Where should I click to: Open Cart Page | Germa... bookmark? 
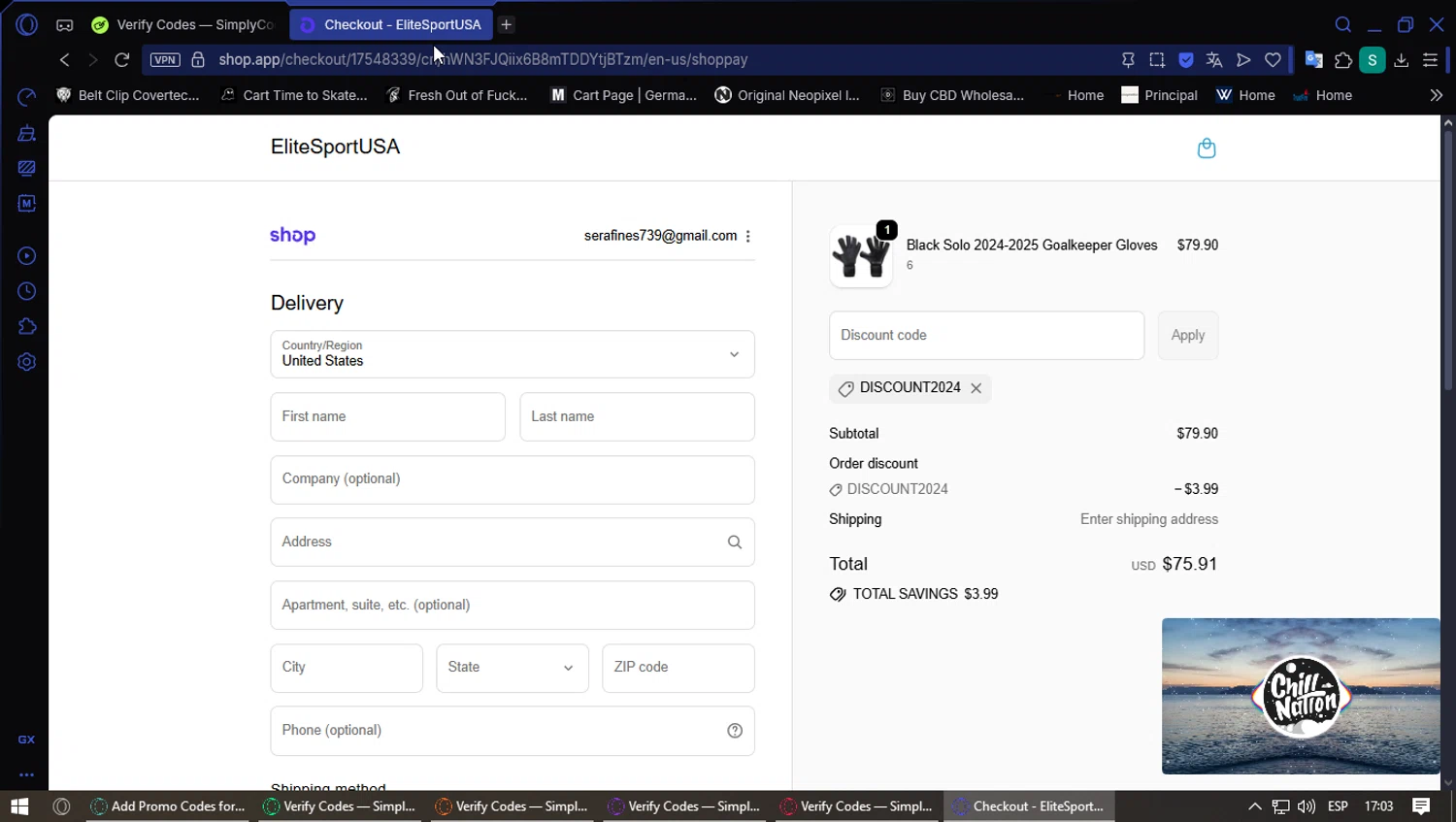pos(623,95)
